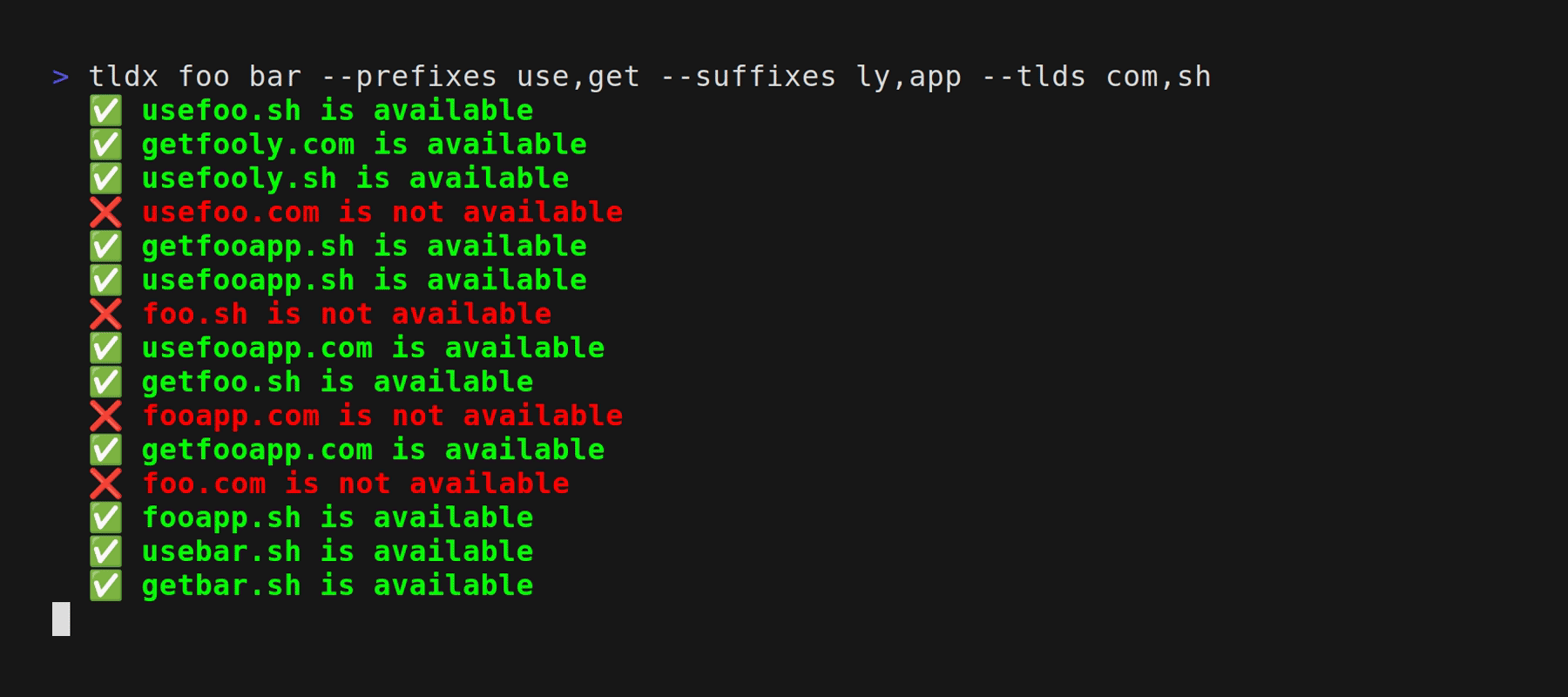Click the green checkmark beside fooapp.sh
Image resolution: width=1568 pixels, height=697 pixels.
pyautogui.click(x=105, y=518)
